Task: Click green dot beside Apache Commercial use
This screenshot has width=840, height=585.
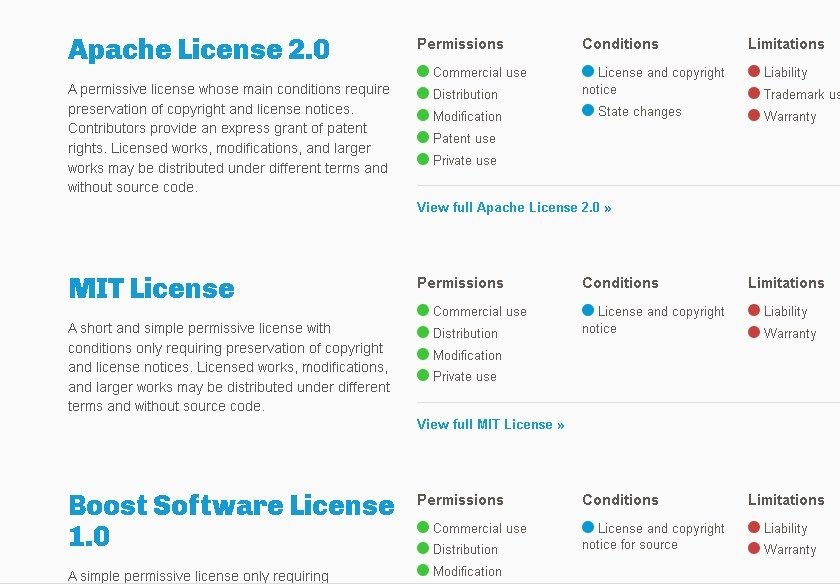Action: pyautogui.click(x=423, y=71)
